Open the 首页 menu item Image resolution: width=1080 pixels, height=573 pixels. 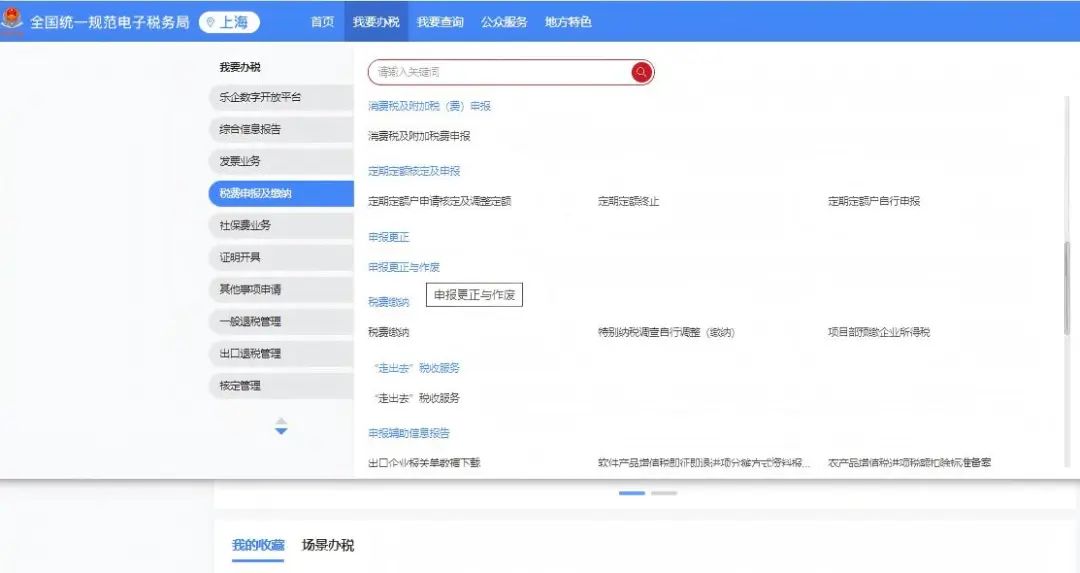[x=322, y=22]
